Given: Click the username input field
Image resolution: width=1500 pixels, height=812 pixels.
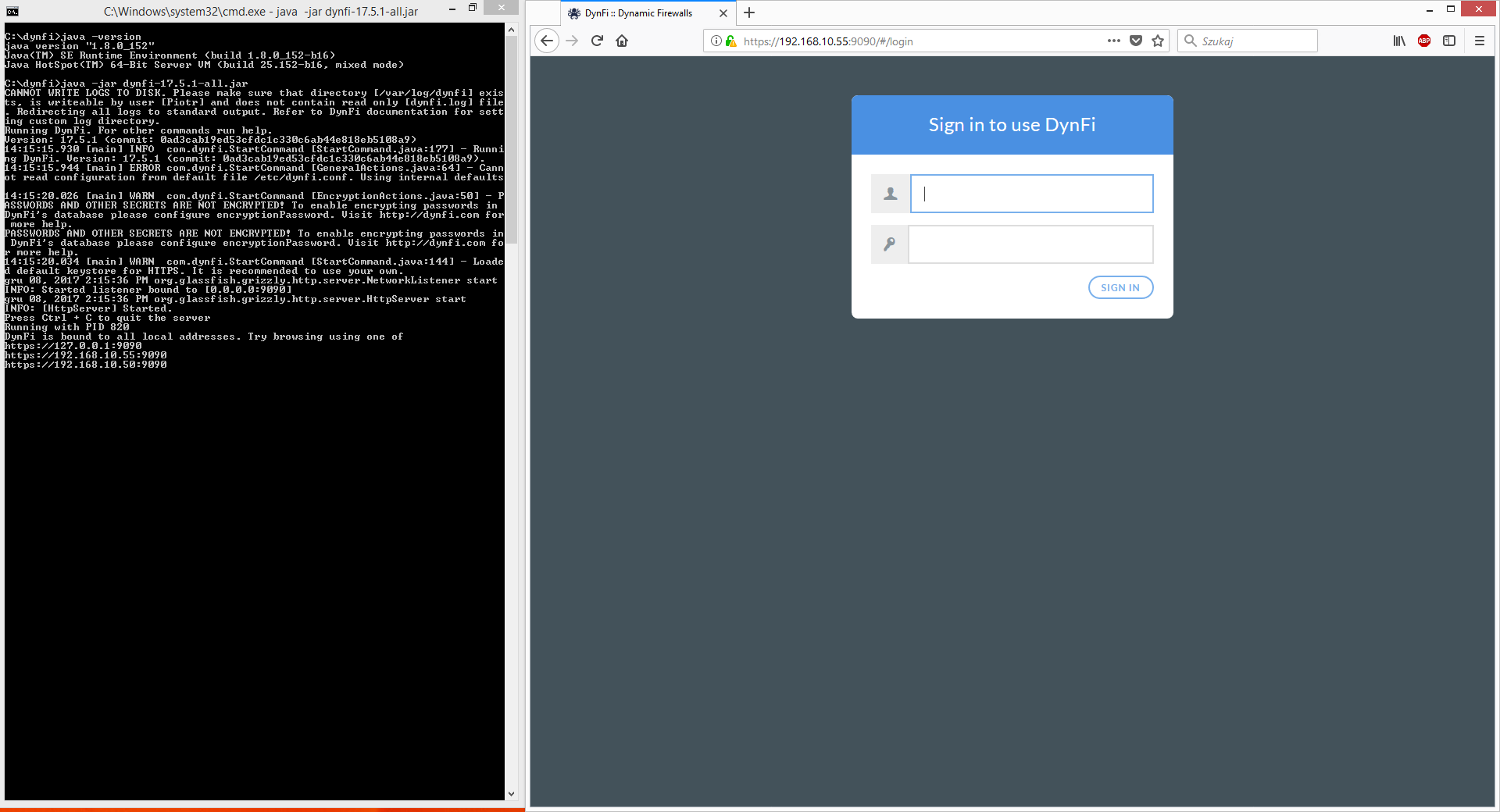Looking at the screenshot, I should pyautogui.click(x=1031, y=194).
